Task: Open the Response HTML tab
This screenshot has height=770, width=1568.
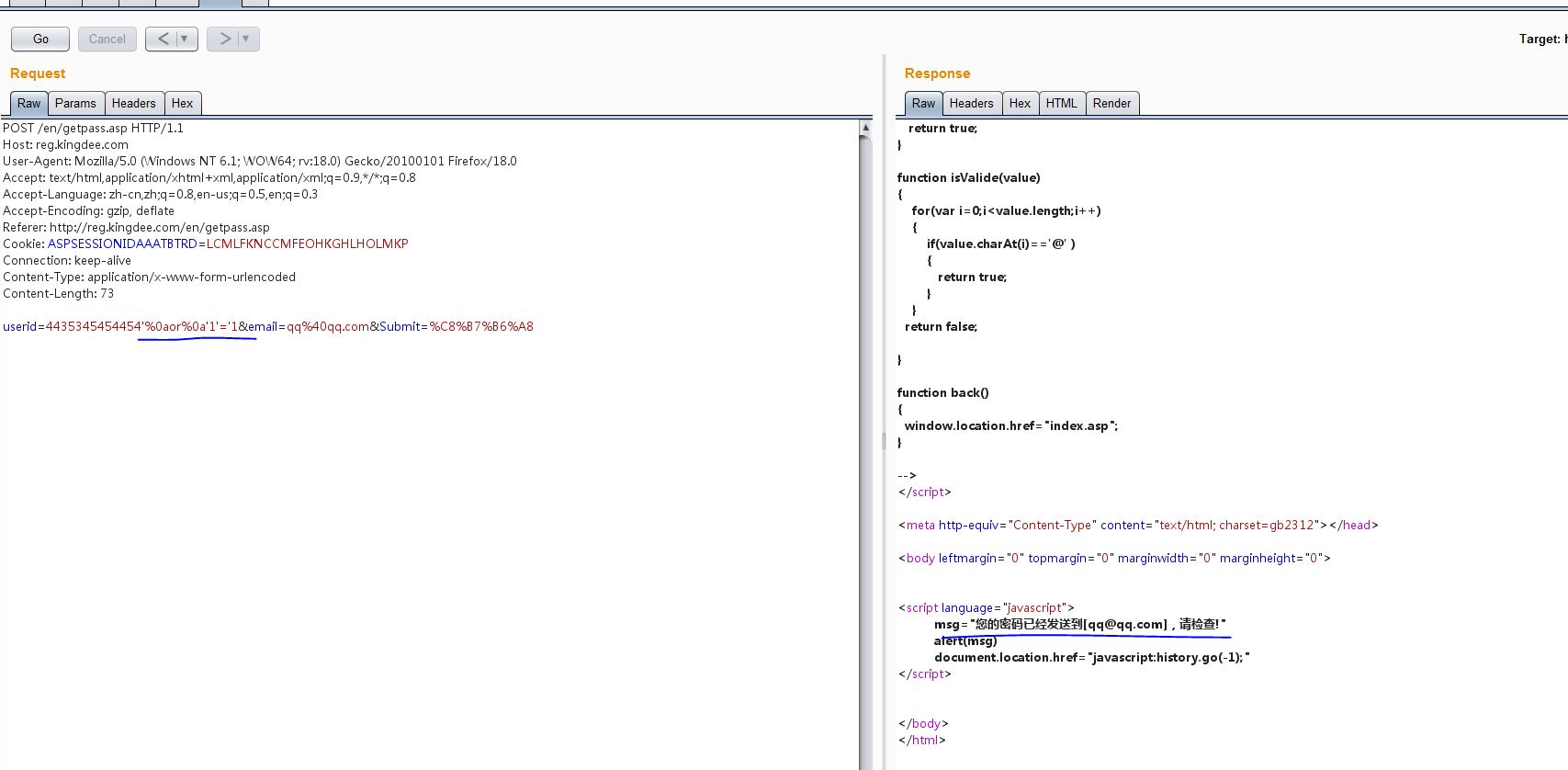Action: point(1062,104)
